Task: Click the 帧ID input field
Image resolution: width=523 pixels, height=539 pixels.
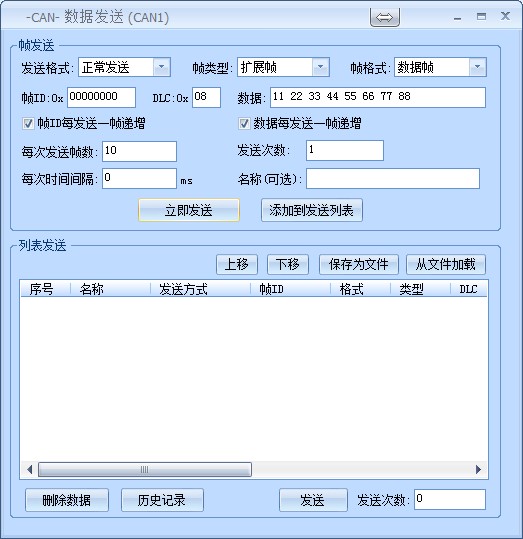Action: pyautogui.click(x=101, y=97)
